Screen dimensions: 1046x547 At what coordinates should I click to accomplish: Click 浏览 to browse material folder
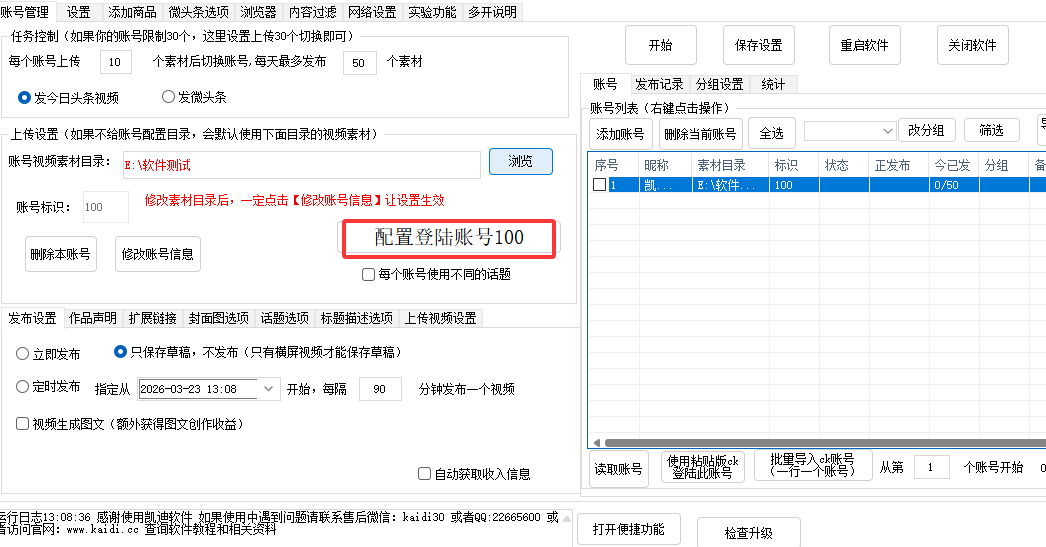point(520,162)
